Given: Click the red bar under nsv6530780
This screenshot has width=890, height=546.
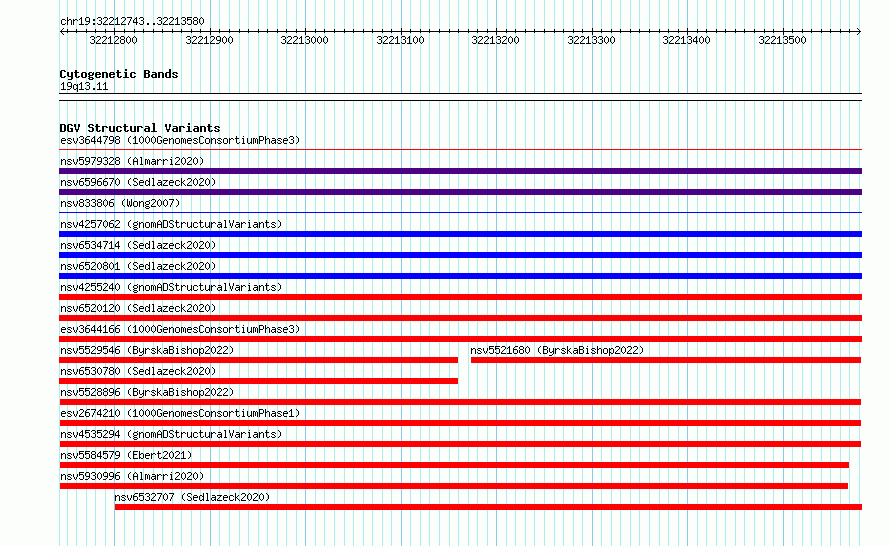Looking at the screenshot, I should (258, 381).
